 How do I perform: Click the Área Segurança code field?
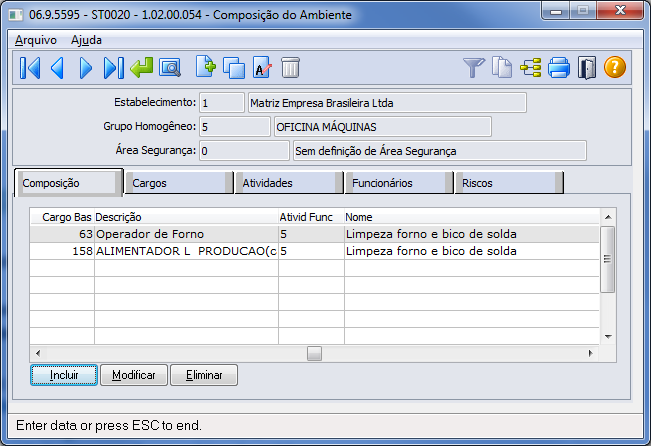[x=244, y=151]
